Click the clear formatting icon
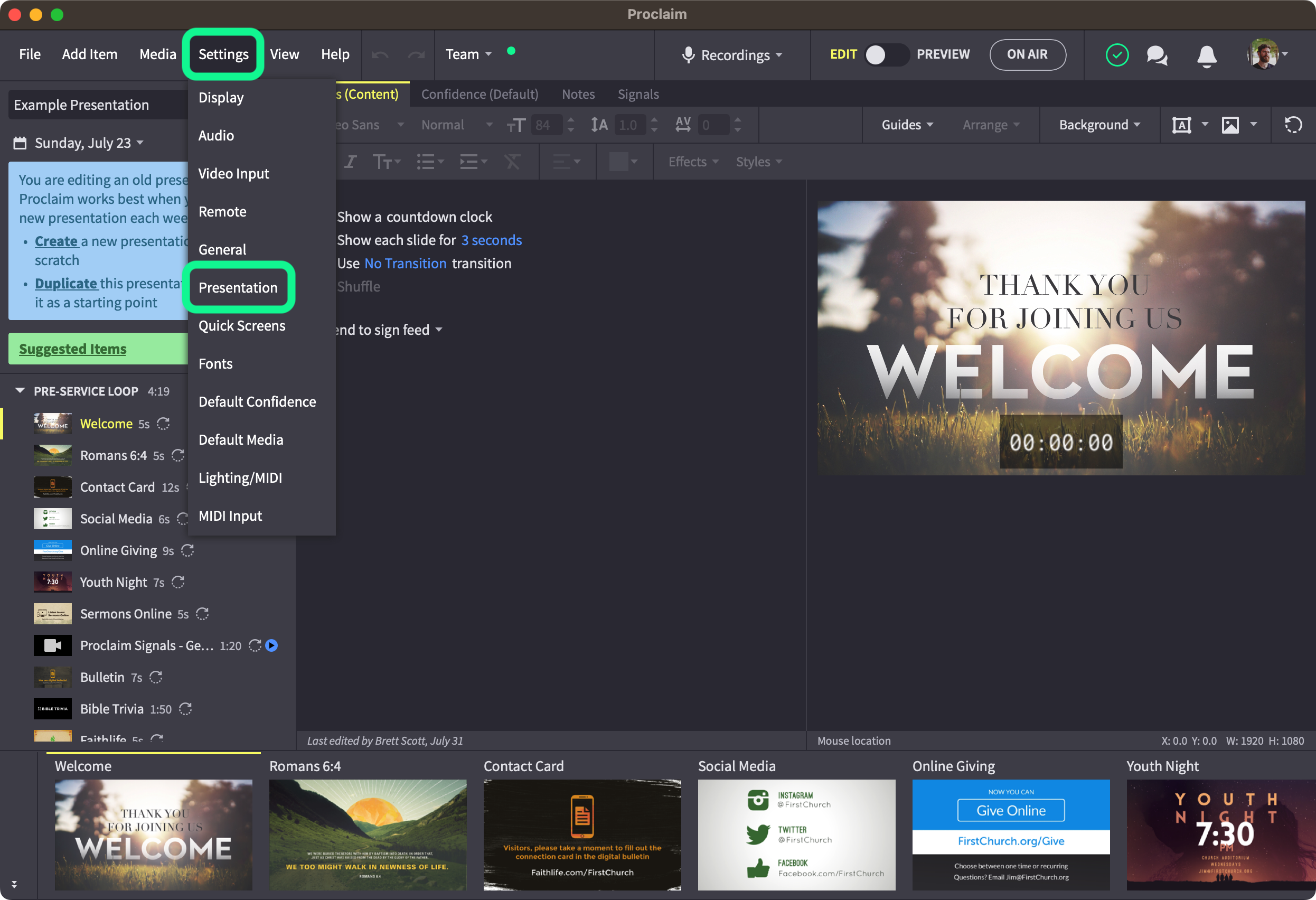Viewport: 1316px width, 900px height. click(512, 162)
